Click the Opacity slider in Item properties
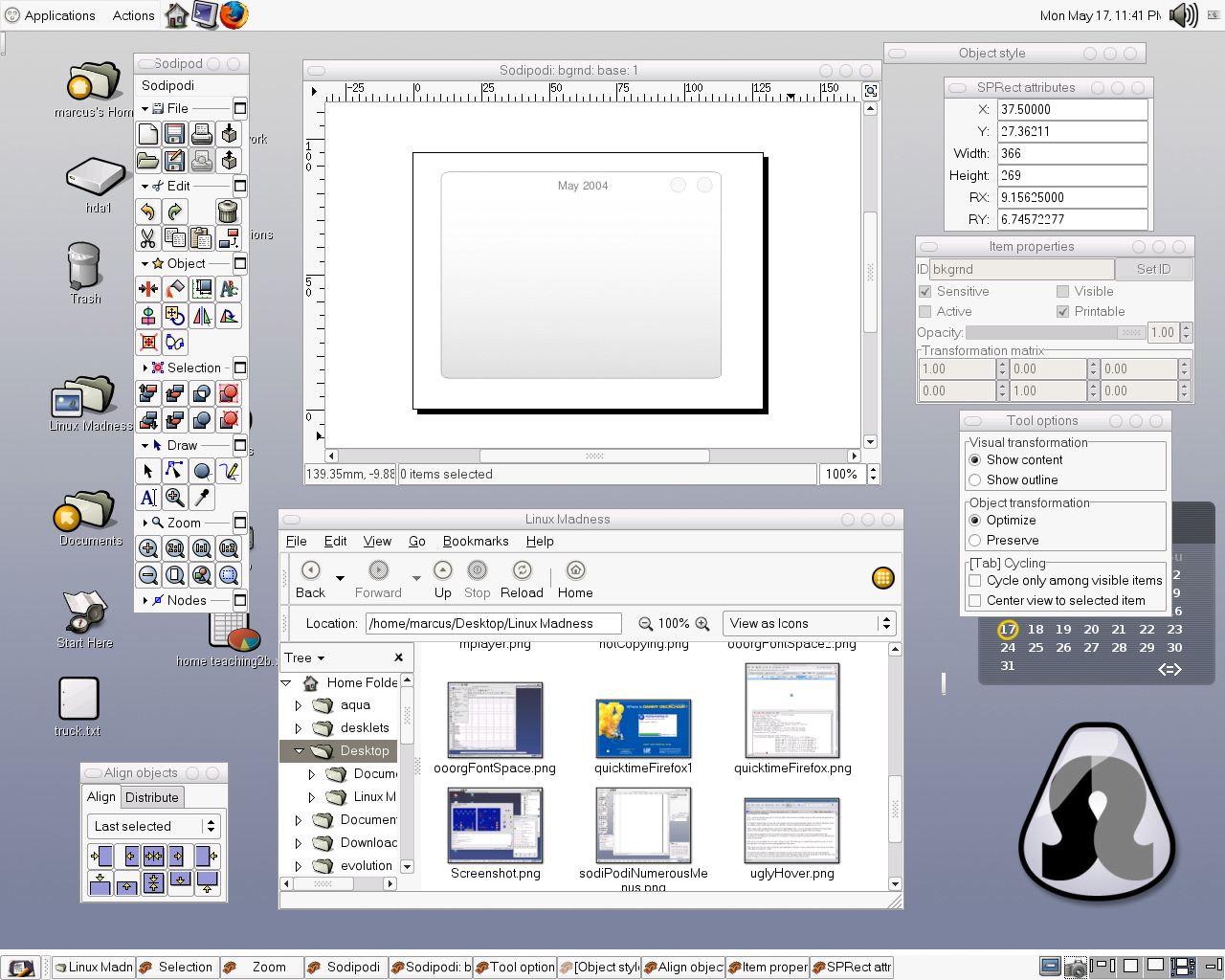The height and width of the screenshot is (980, 1225). (1056, 333)
